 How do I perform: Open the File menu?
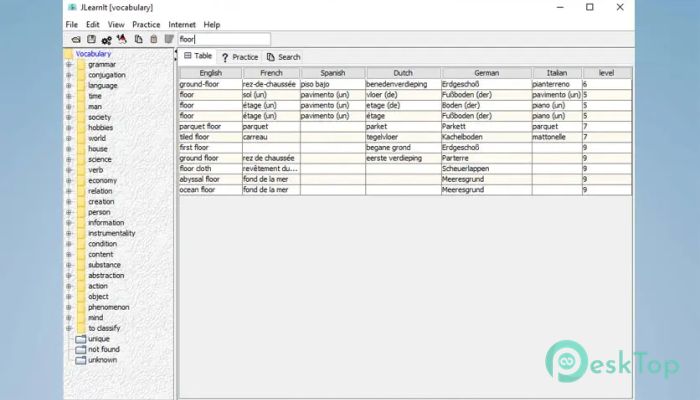pos(72,25)
